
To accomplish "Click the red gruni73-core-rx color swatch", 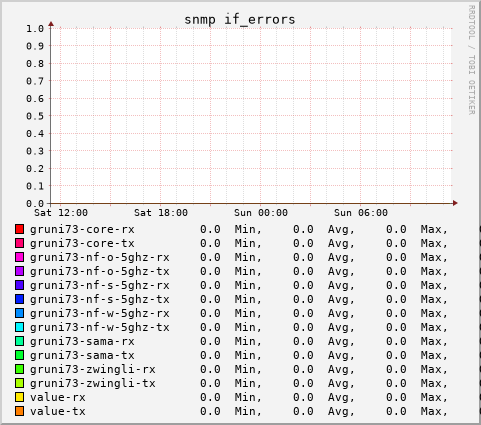I will pyautogui.click(x=20, y=229).
